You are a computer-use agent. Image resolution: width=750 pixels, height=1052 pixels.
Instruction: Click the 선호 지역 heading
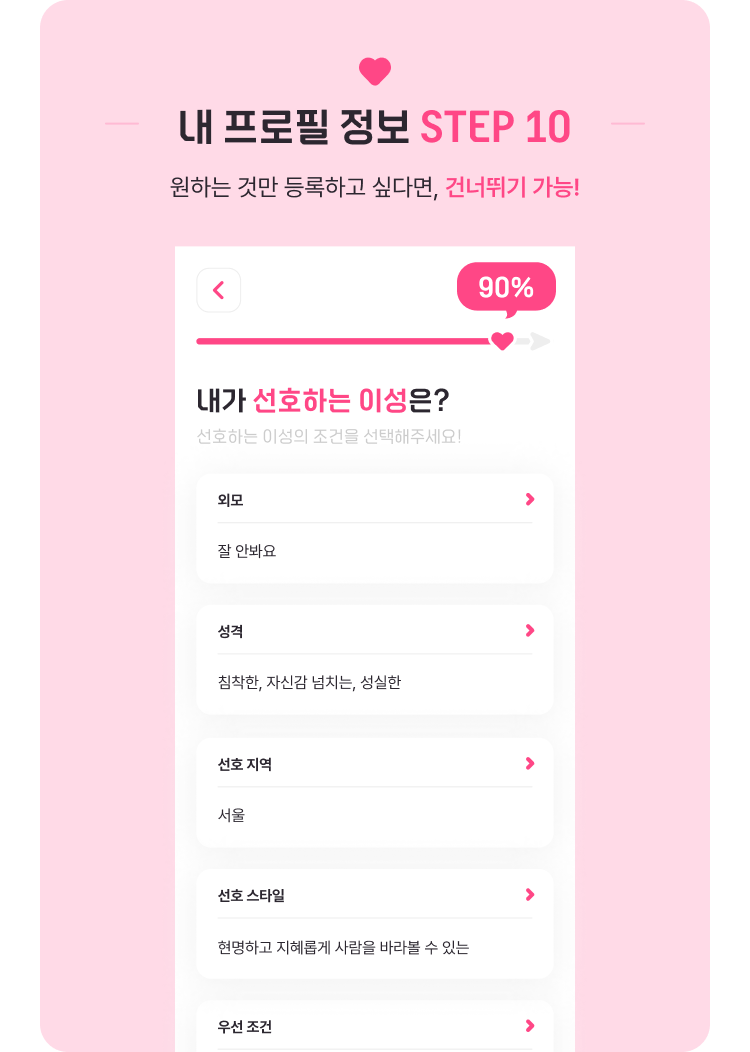point(245,764)
